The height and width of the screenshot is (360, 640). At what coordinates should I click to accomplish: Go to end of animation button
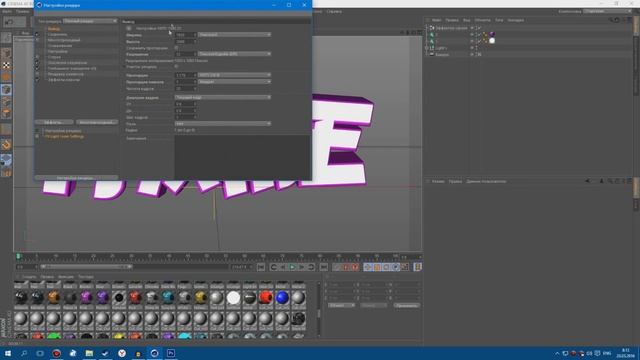[323, 267]
